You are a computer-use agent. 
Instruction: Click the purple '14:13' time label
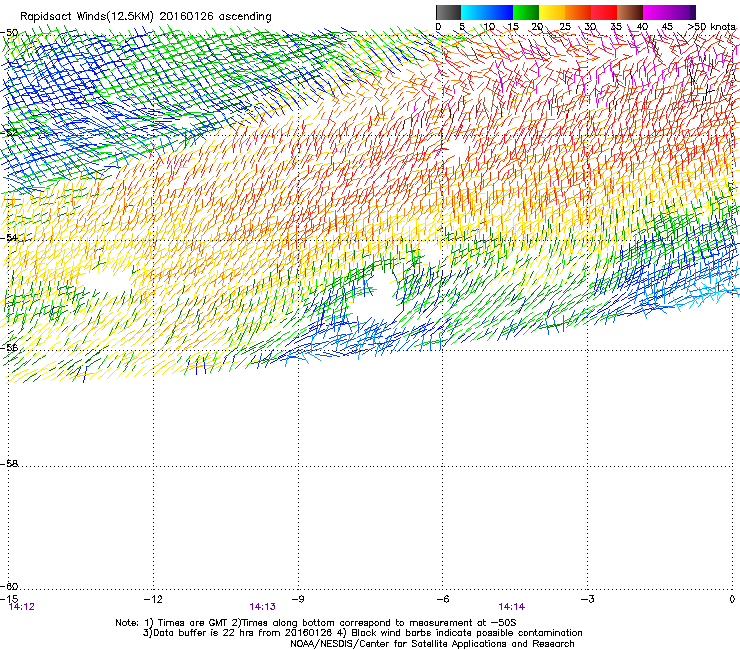262,607
